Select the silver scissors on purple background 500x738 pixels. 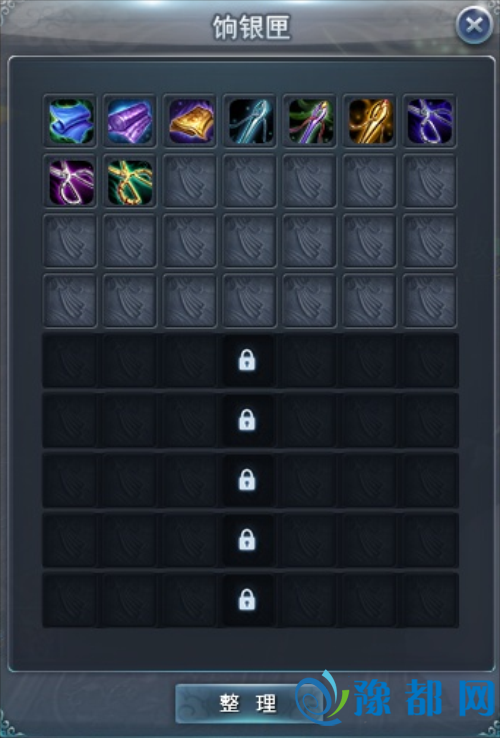(71, 182)
